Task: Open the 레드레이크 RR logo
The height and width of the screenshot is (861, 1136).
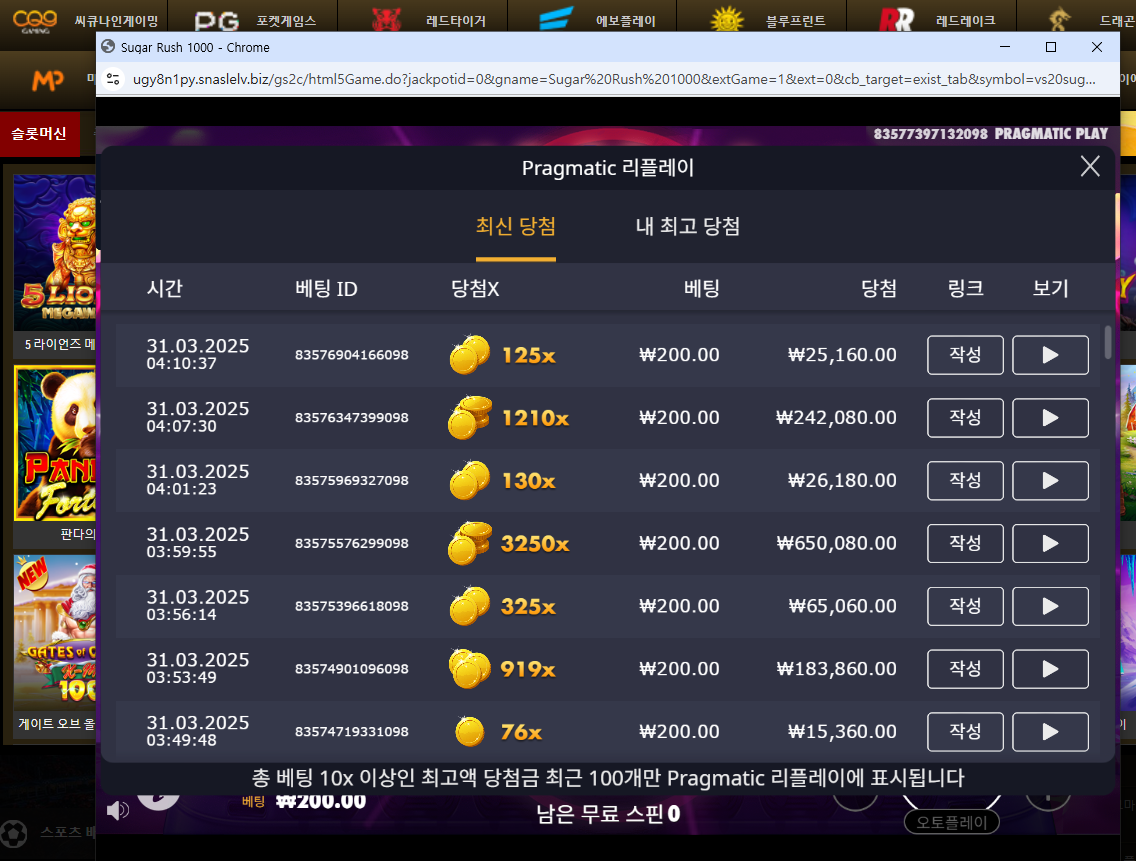Action: [896, 20]
